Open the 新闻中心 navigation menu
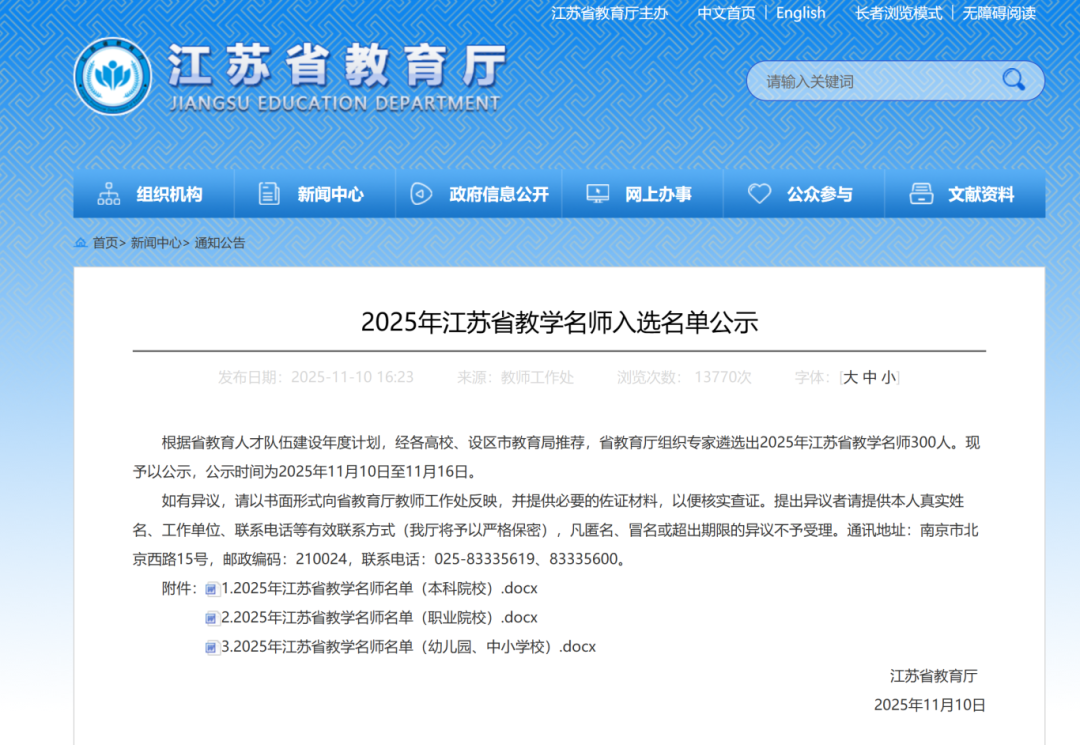 point(330,194)
